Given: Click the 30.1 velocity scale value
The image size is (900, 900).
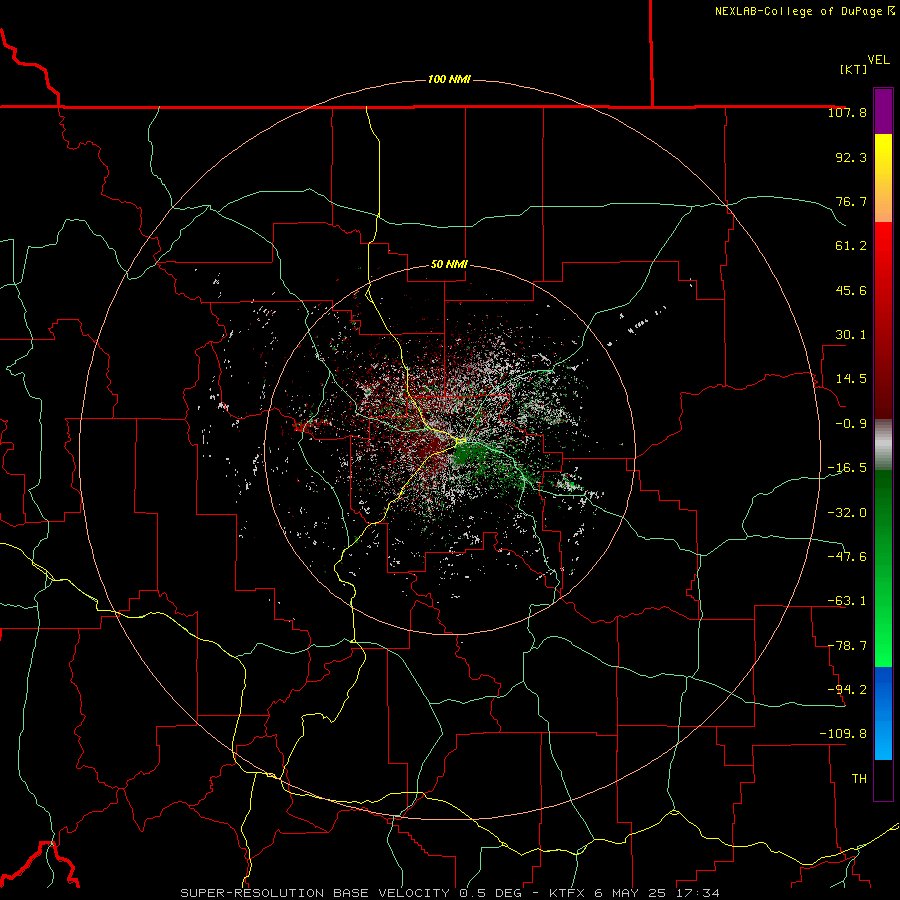Looking at the screenshot, I should pyautogui.click(x=851, y=335).
